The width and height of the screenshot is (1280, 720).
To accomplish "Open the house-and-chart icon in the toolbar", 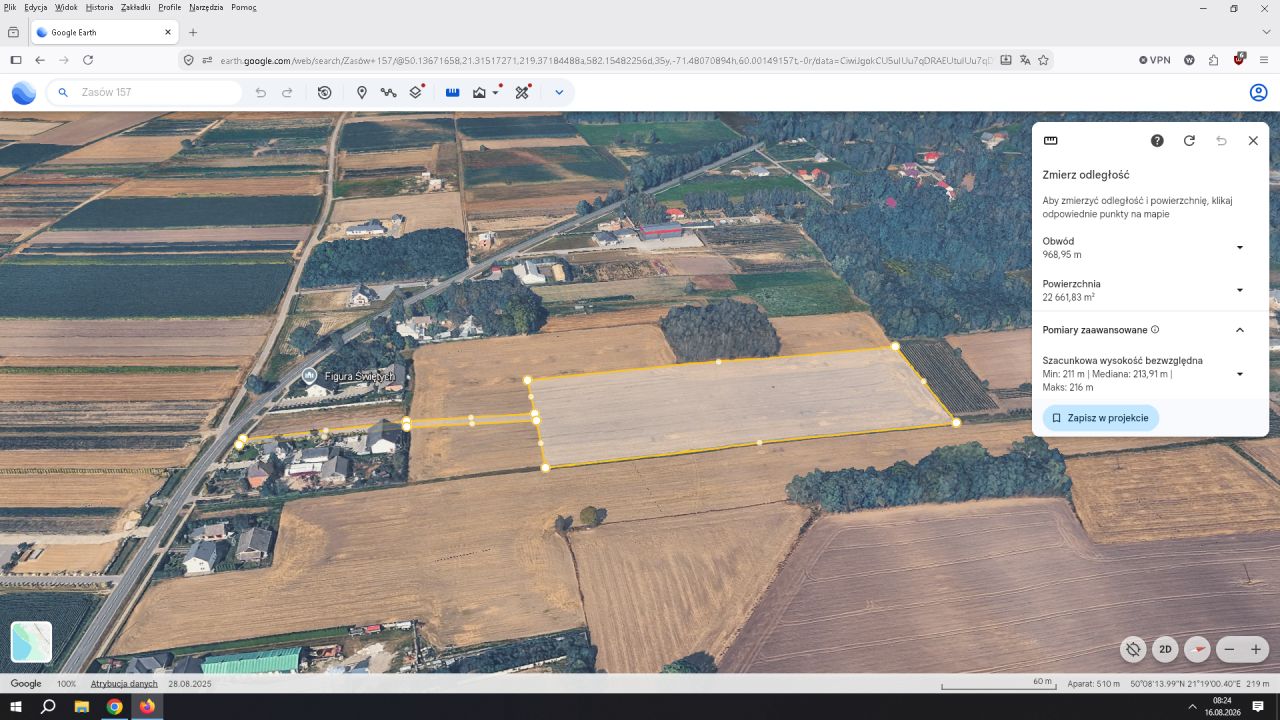I will [x=479, y=93].
